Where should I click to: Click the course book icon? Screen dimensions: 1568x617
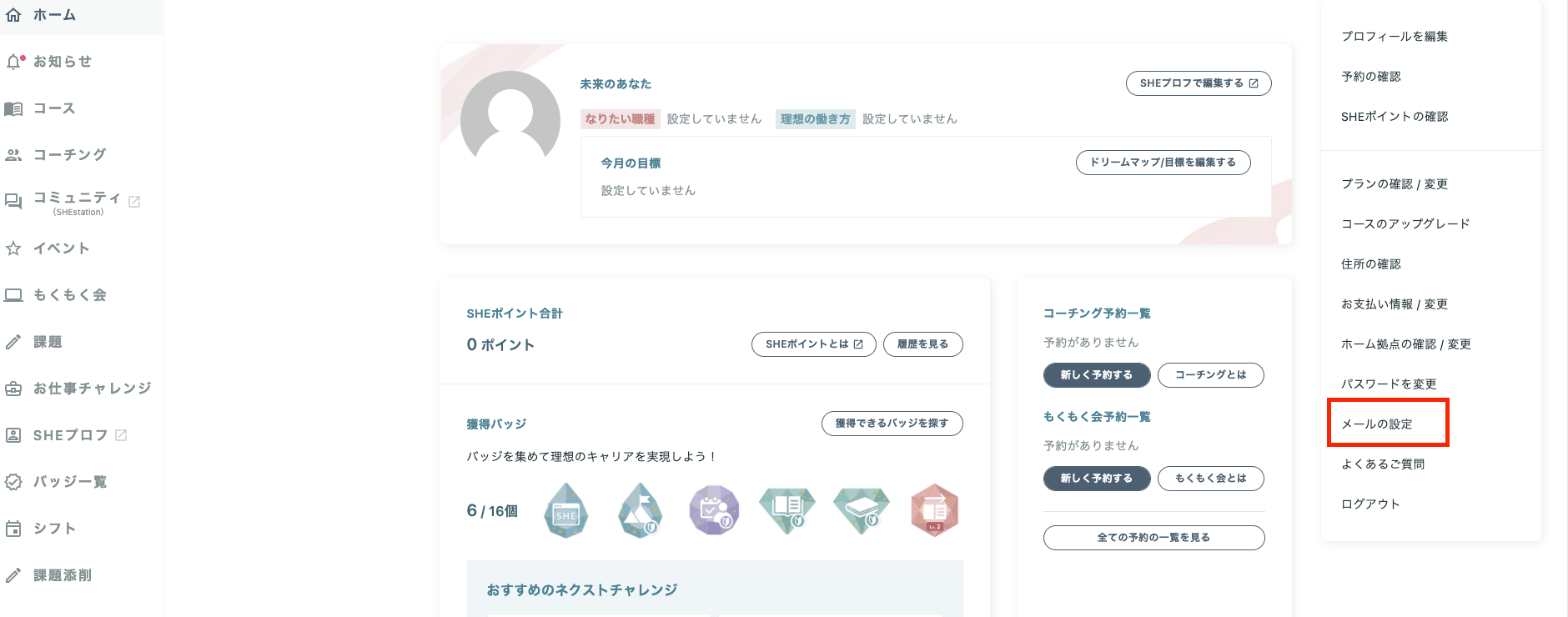(x=13, y=108)
